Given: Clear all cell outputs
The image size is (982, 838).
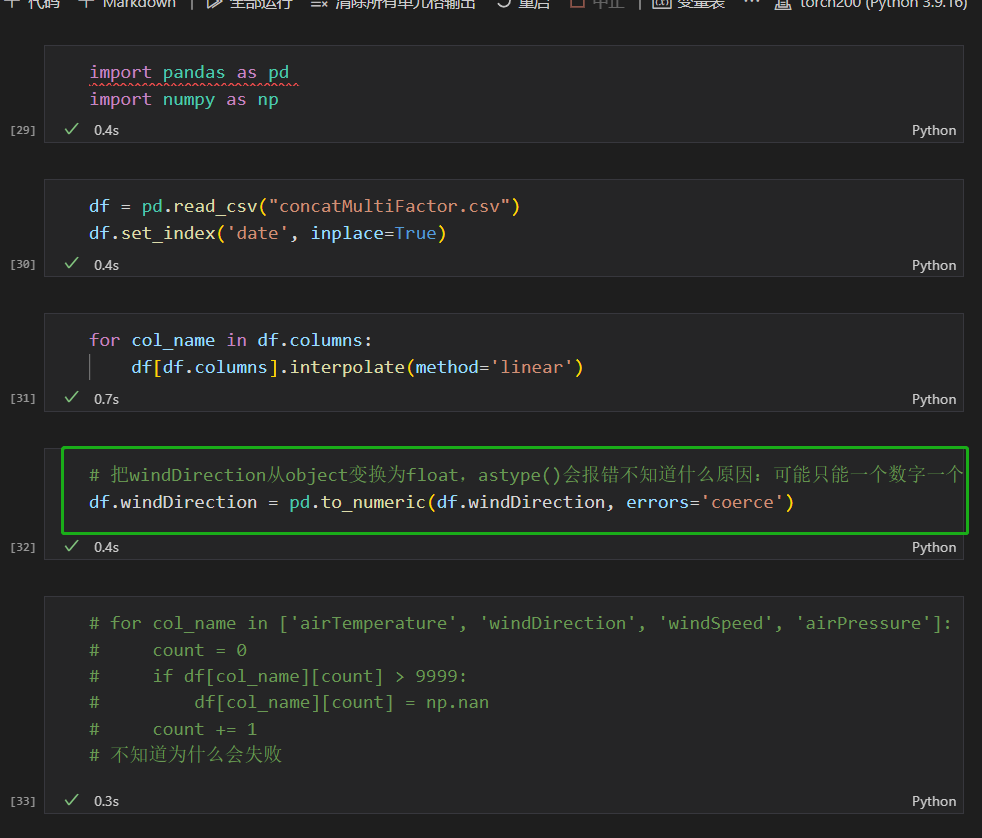Looking at the screenshot, I should [x=394, y=4].
